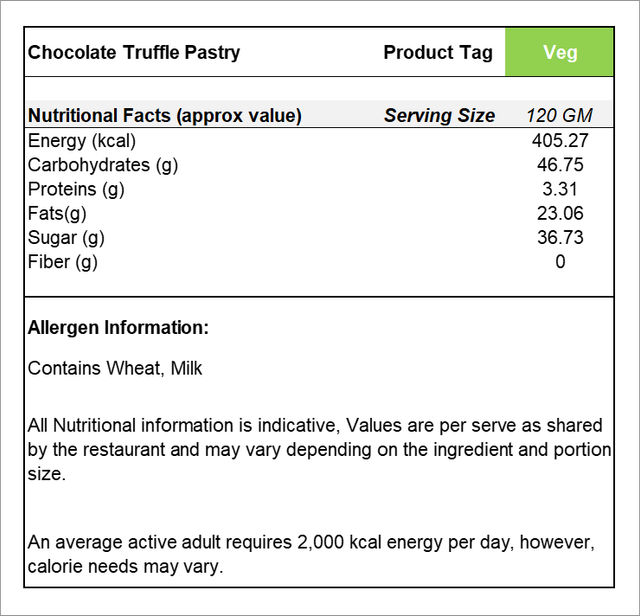Click the Fats(g) label
Viewport: 640px width, 616px height.
click(x=57, y=213)
